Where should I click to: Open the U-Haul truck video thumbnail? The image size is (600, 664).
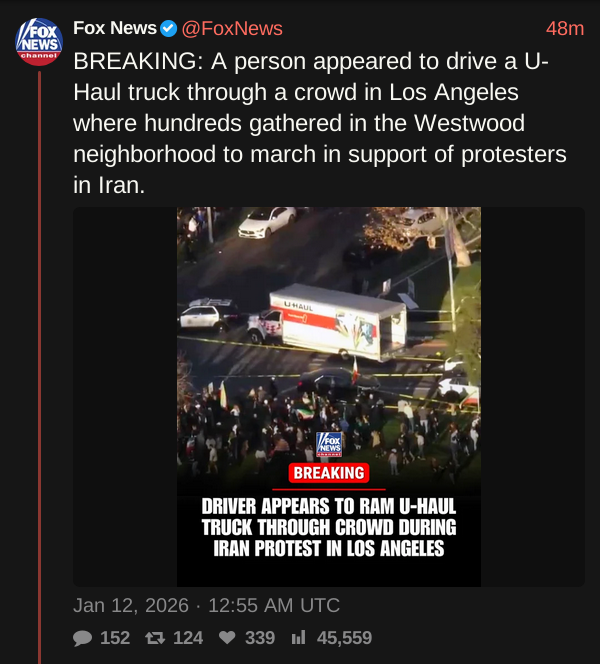point(329,396)
